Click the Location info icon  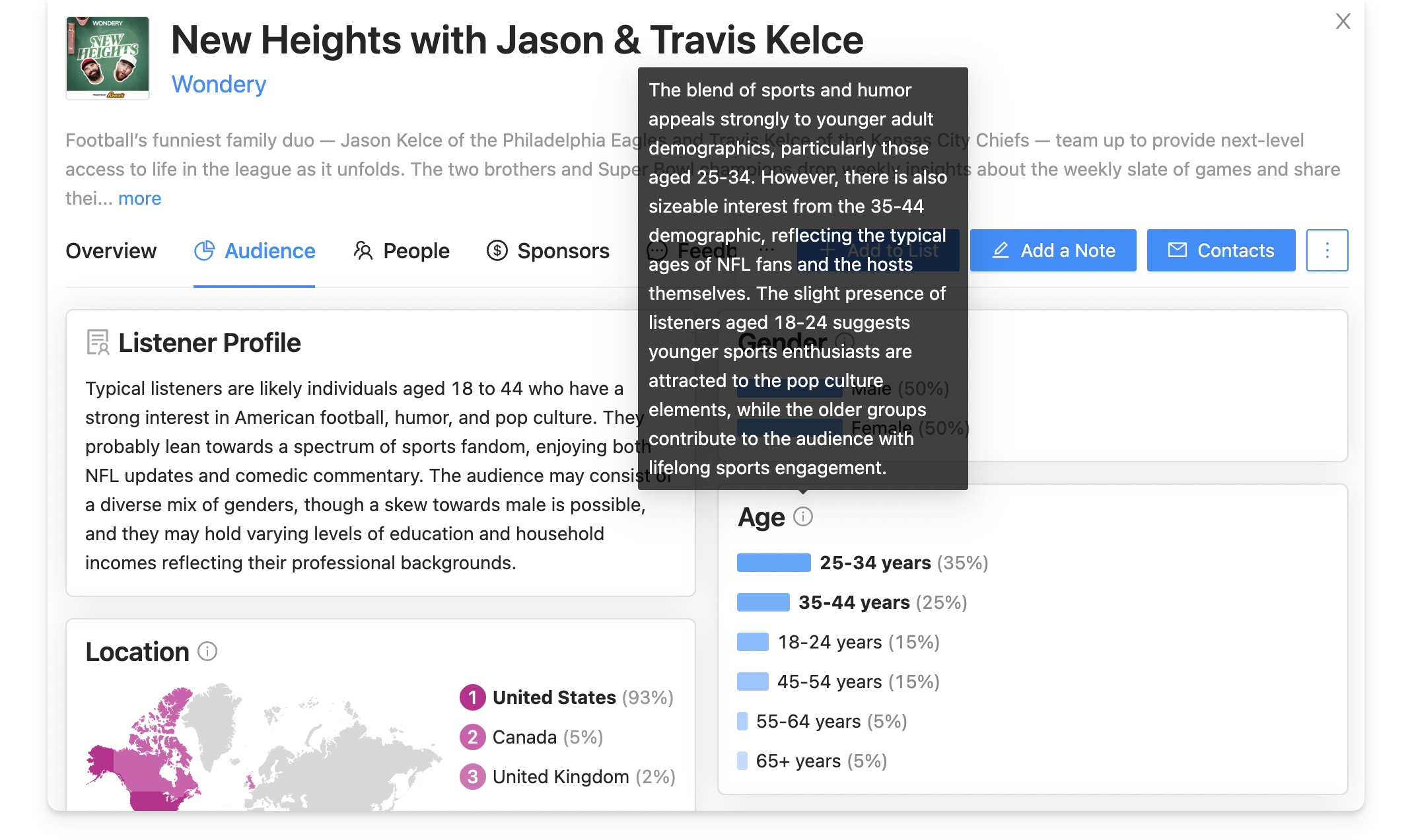(x=207, y=652)
